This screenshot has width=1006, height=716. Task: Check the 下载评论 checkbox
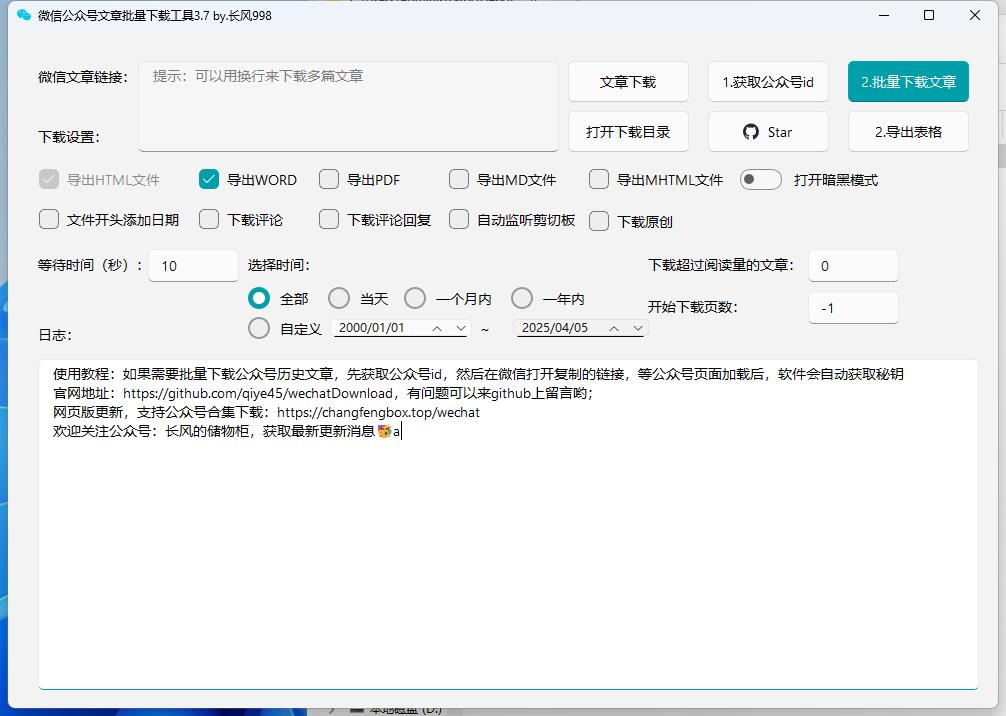click(x=209, y=219)
